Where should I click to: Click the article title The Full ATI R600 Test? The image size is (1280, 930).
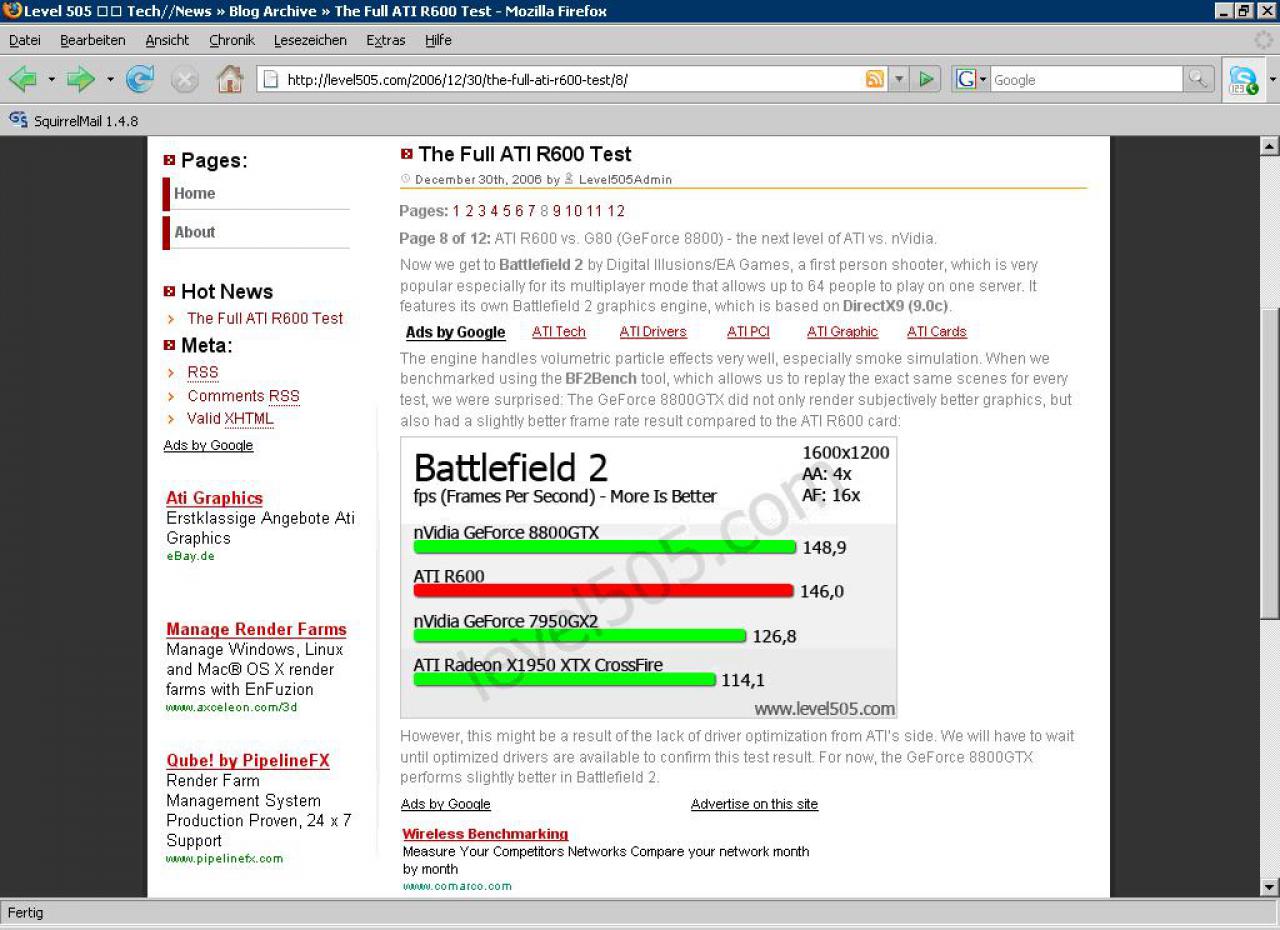(525, 154)
